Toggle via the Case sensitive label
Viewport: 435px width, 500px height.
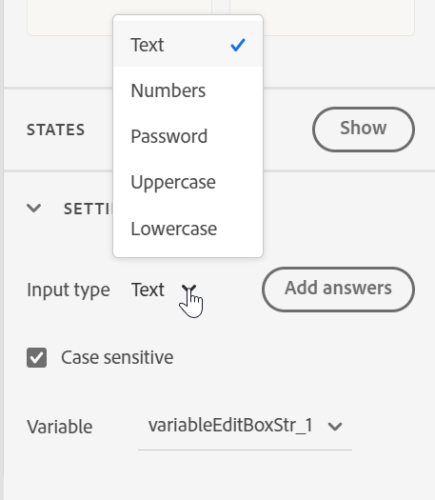point(117,358)
